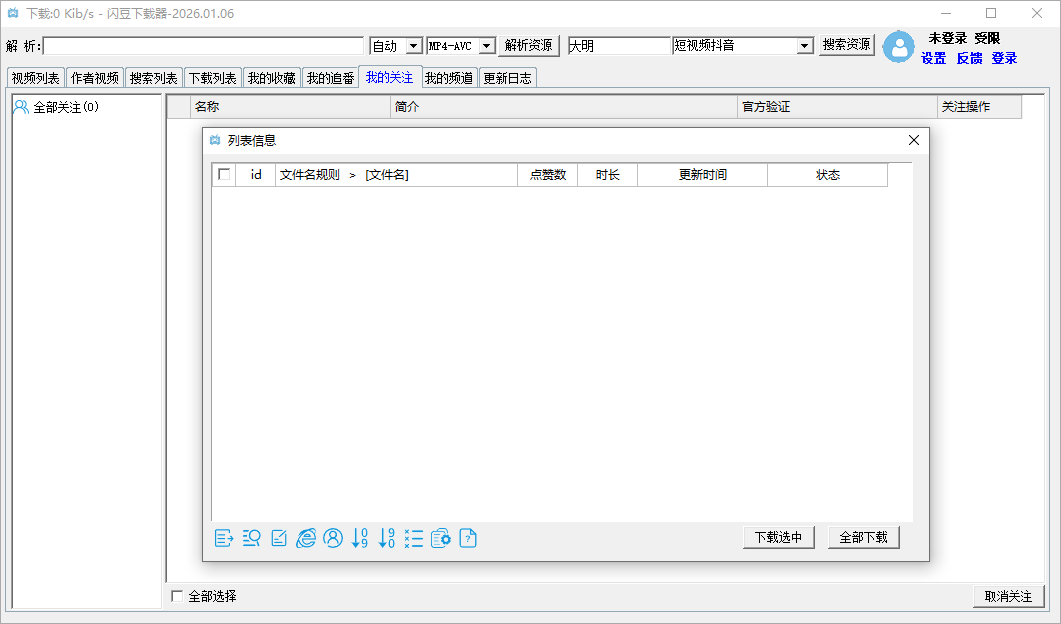This screenshot has width=1061, height=624.
Task: Open in browser via Internet Explorer icon
Action: (x=306, y=538)
